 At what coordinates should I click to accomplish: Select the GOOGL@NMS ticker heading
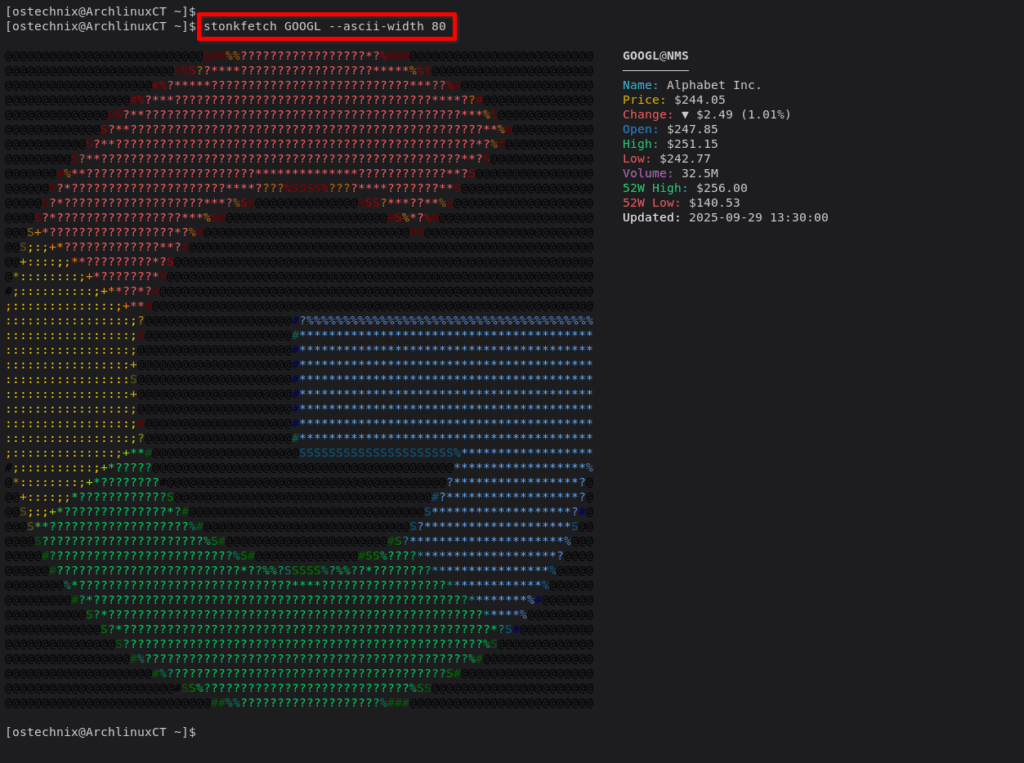coord(655,56)
